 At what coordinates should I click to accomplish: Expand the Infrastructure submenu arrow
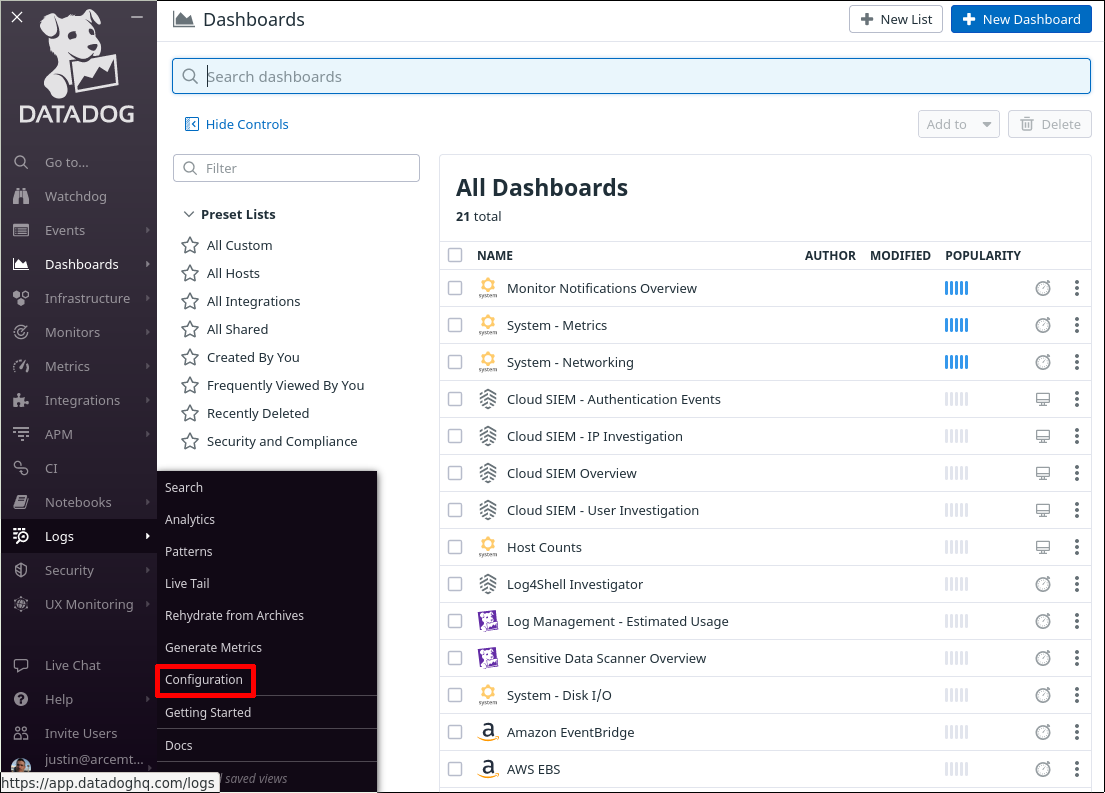pyautogui.click(x=147, y=298)
